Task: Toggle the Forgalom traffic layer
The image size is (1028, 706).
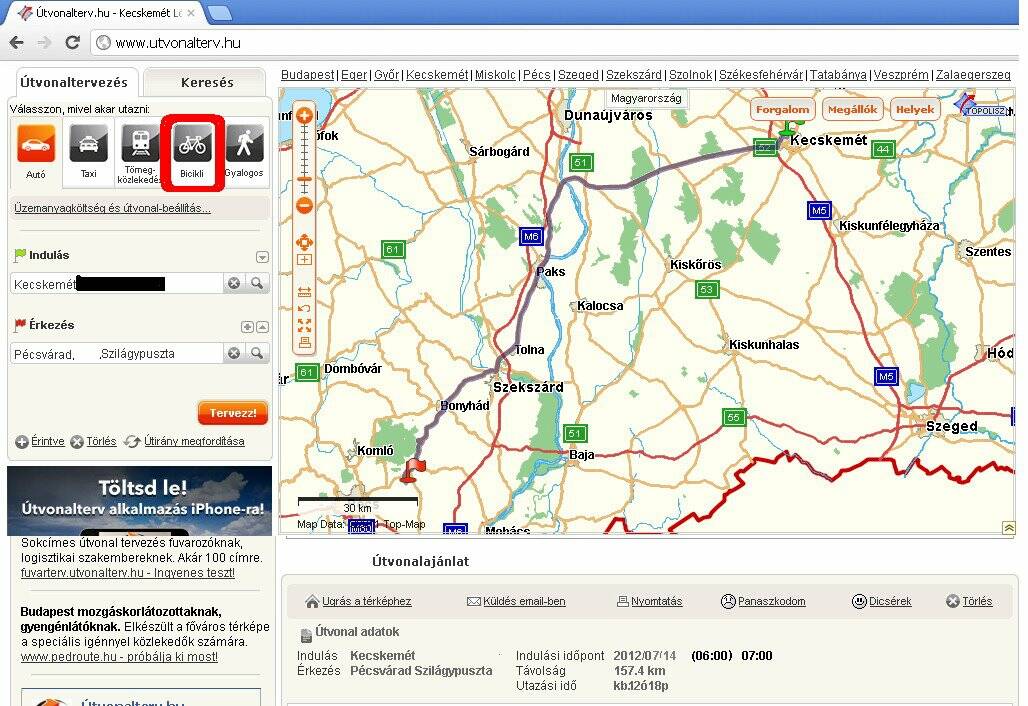Action: 782,110
